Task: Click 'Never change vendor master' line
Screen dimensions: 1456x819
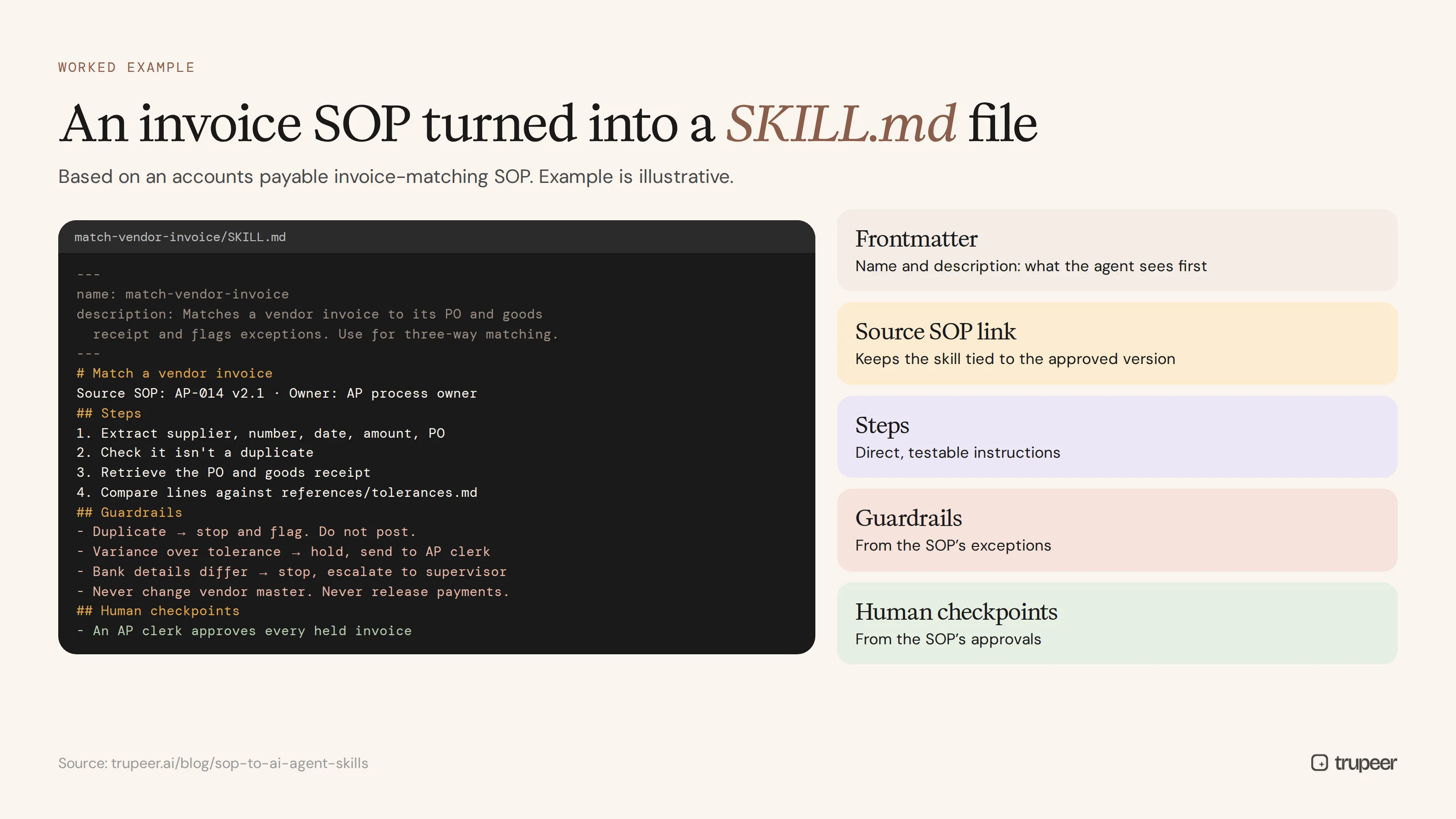Action: click(293, 591)
